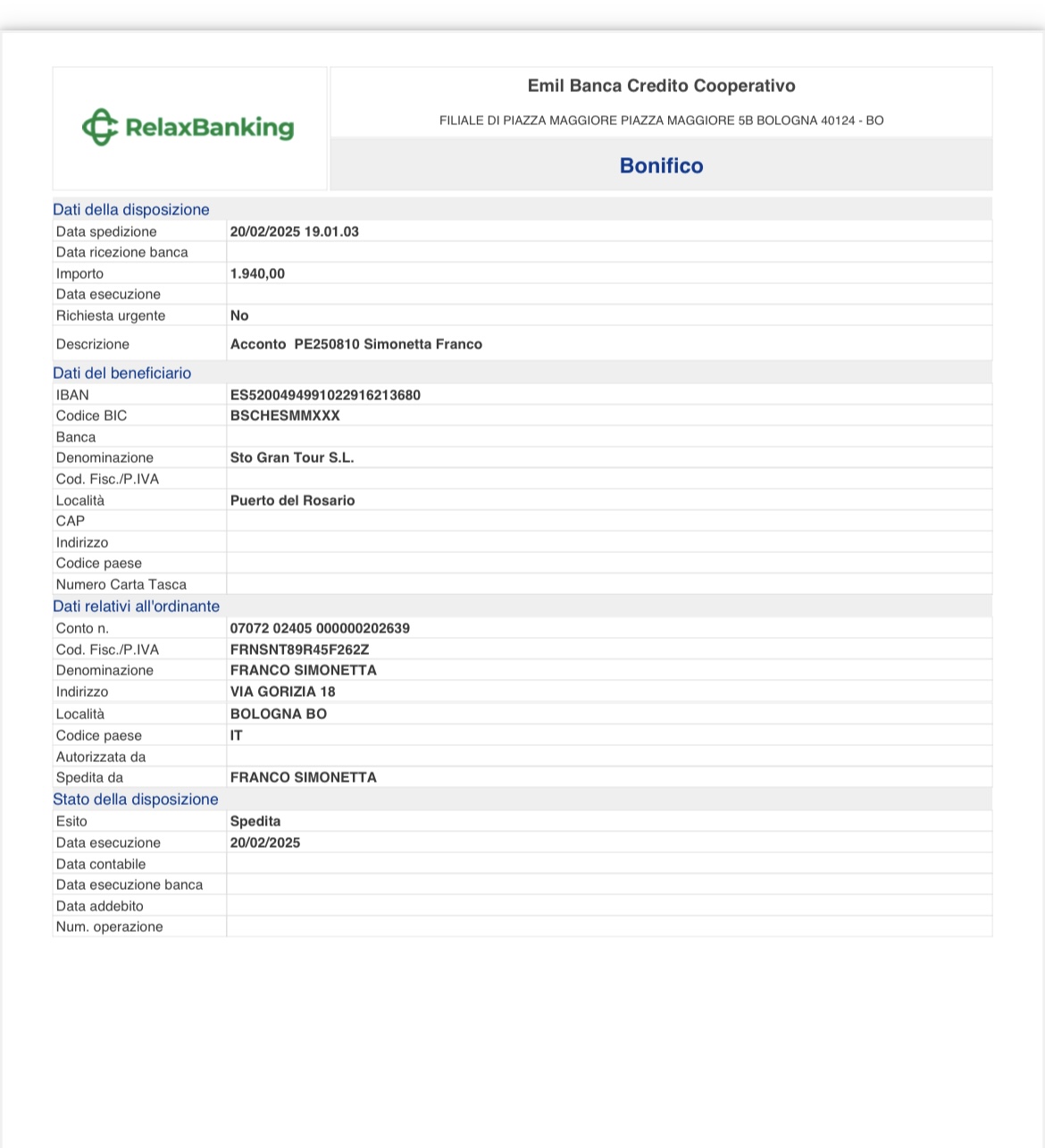Select the Bonifico title heading

tap(661, 165)
